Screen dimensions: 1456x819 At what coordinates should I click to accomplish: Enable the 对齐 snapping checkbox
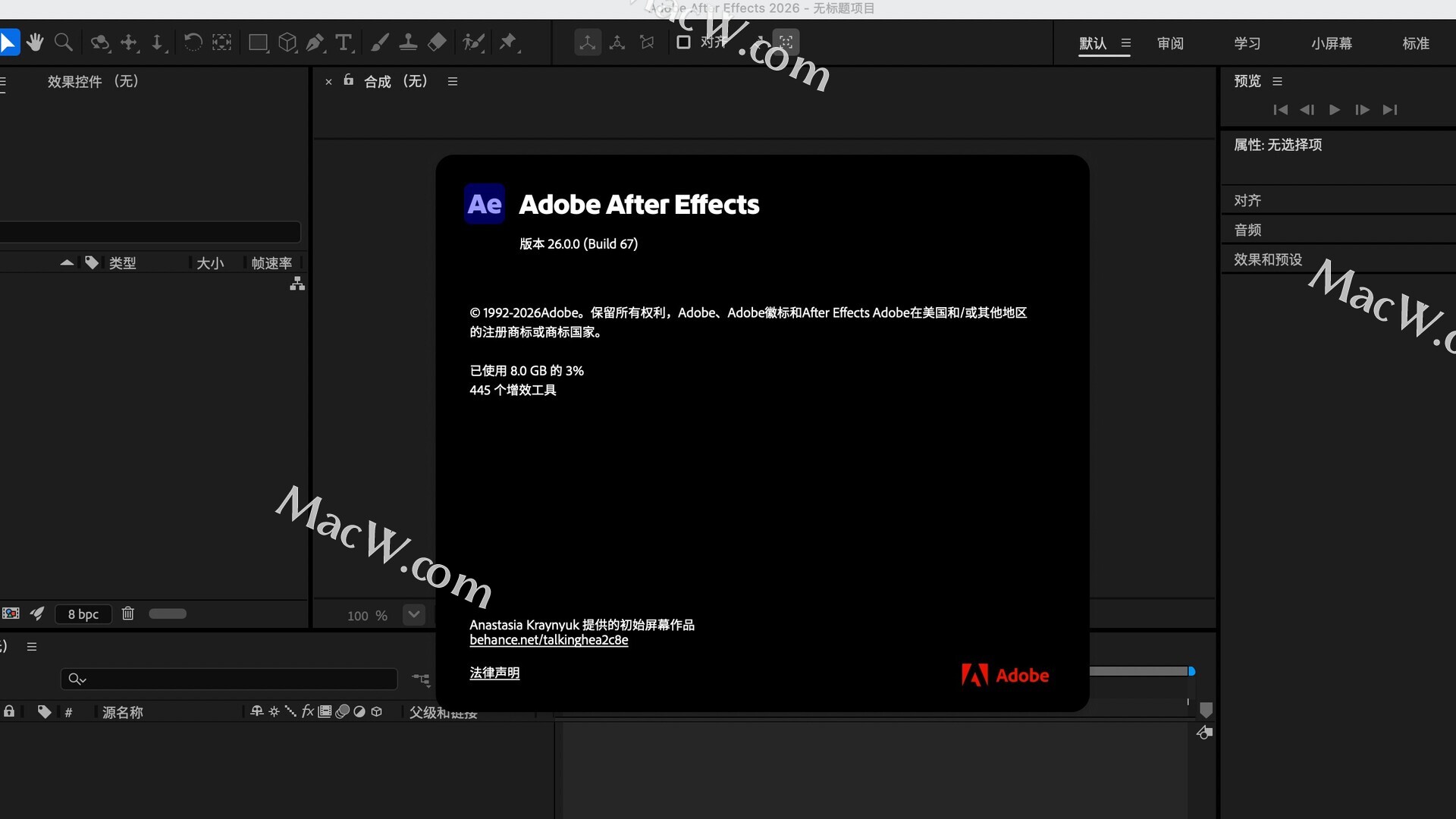[x=683, y=42]
